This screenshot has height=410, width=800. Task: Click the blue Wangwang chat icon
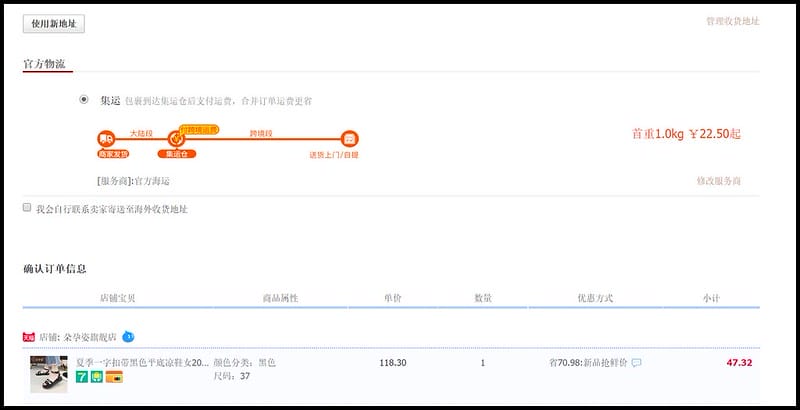tap(128, 337)
